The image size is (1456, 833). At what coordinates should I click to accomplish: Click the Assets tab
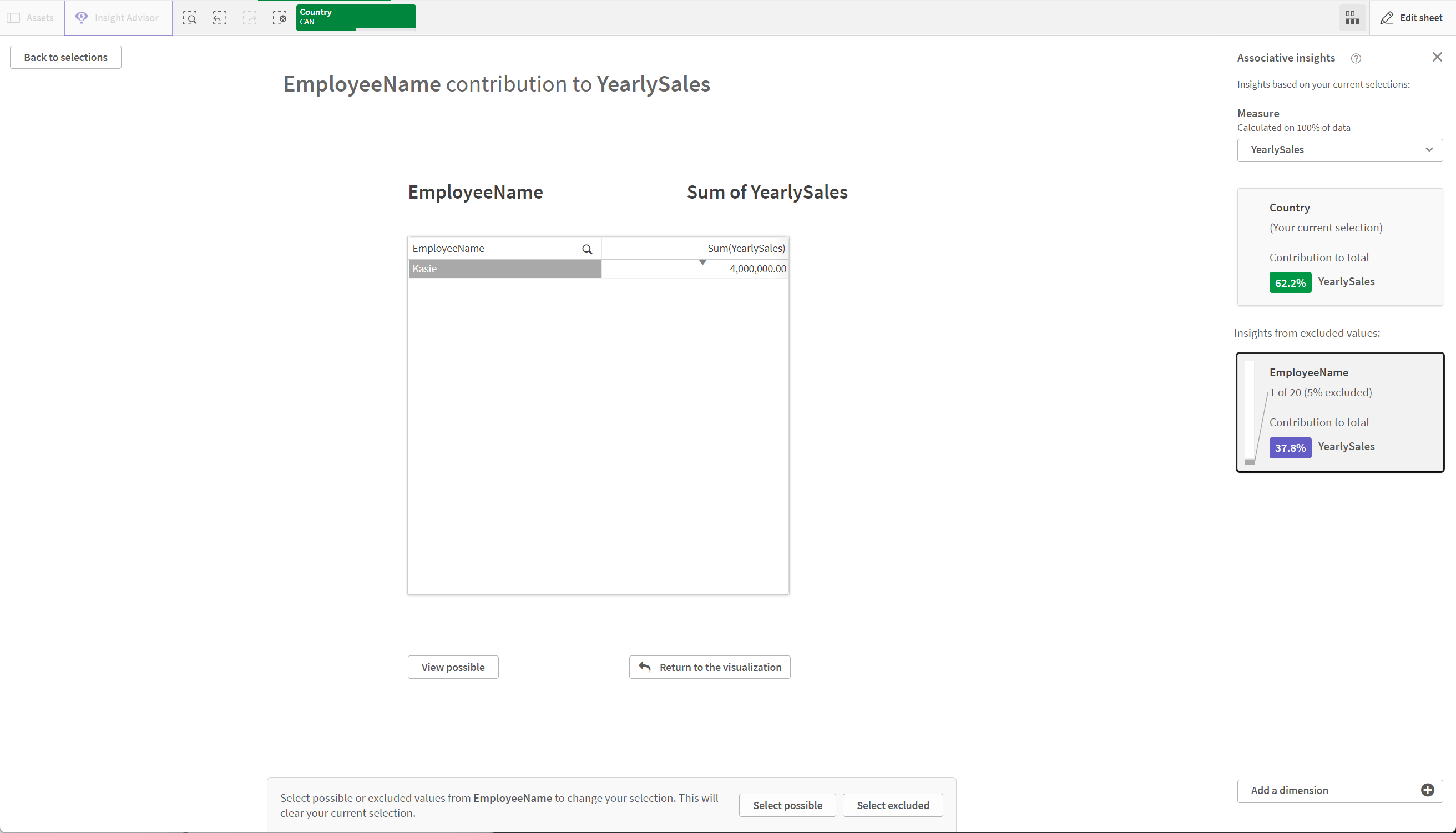(32, 17)
